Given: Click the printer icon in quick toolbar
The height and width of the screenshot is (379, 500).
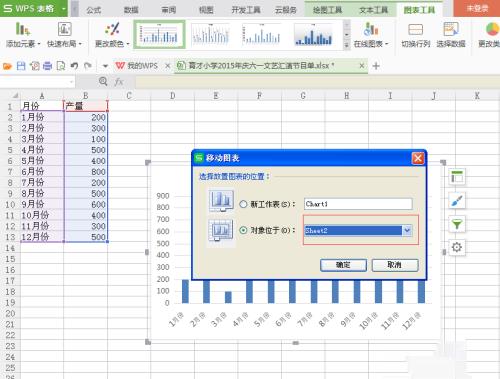Looking at the screenshot, I should pyautogui.click(x=48, y=66).
